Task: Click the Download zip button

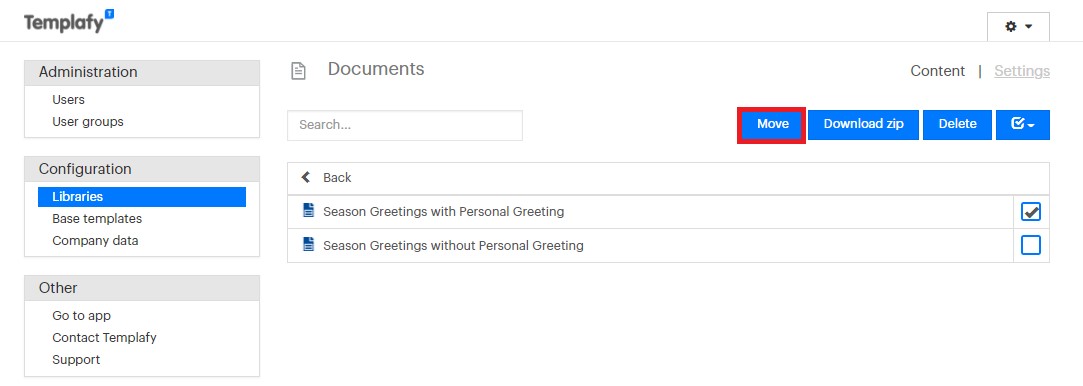Action: pyautogui.click(x=863, y=124)
